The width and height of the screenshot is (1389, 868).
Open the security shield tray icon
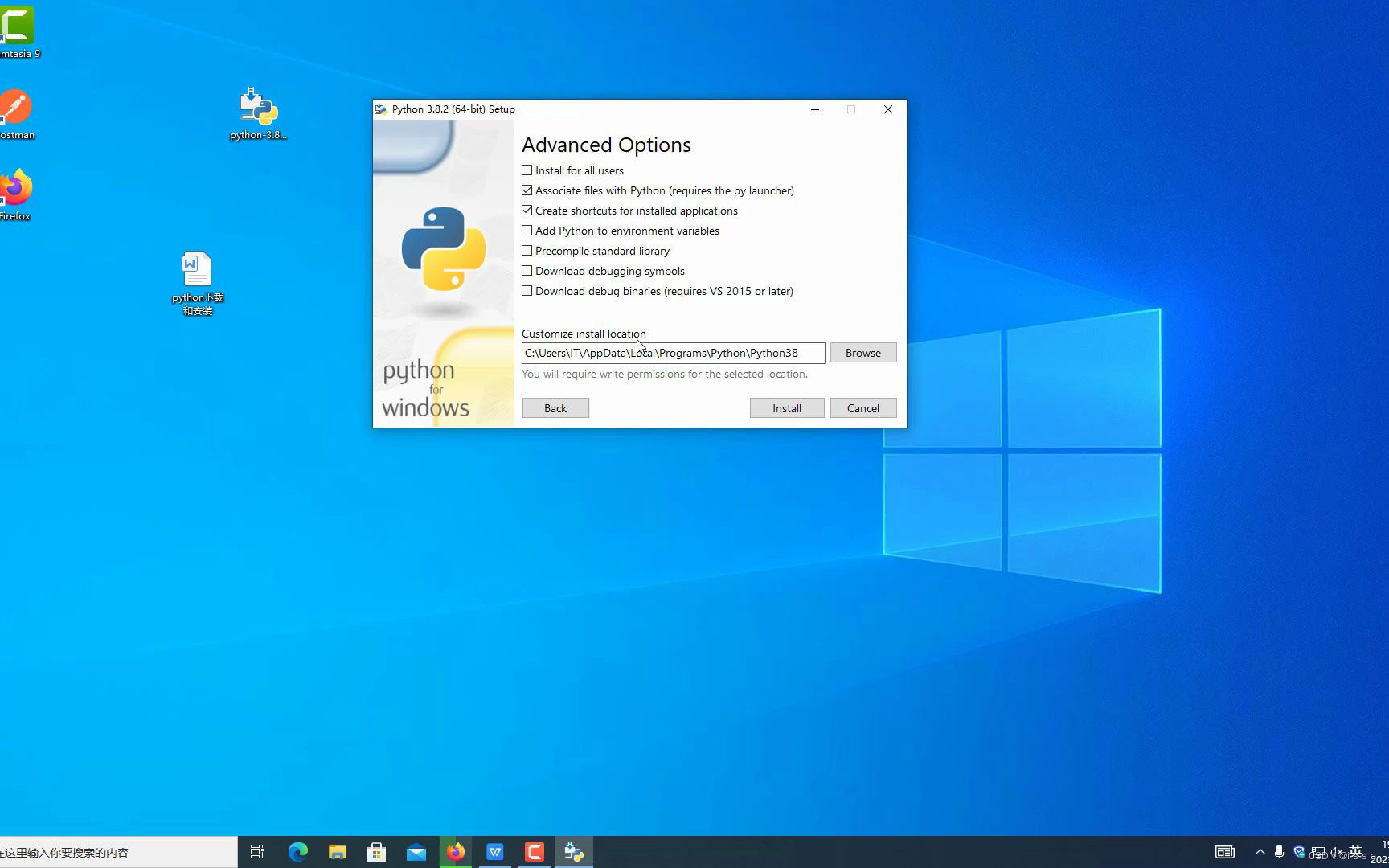pyautogui.click(x=1299, y=852)
